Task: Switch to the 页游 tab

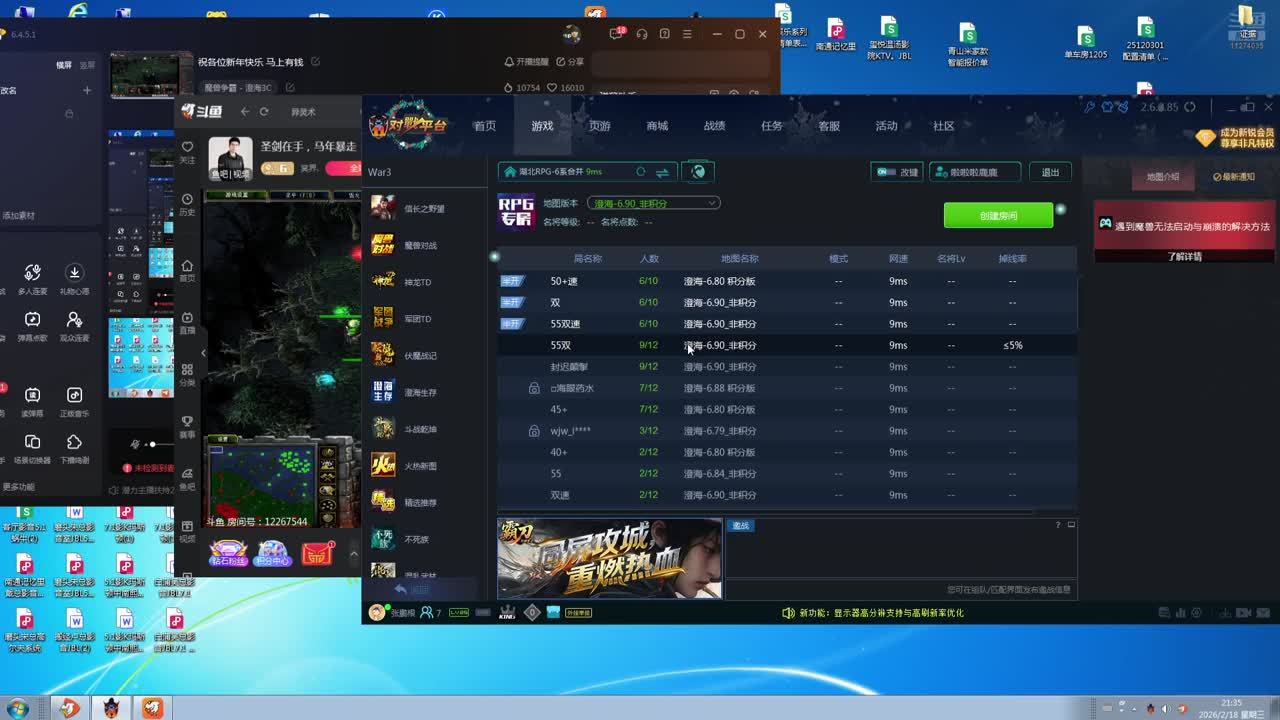Action: pyautogui.click(x=599, y=126)
